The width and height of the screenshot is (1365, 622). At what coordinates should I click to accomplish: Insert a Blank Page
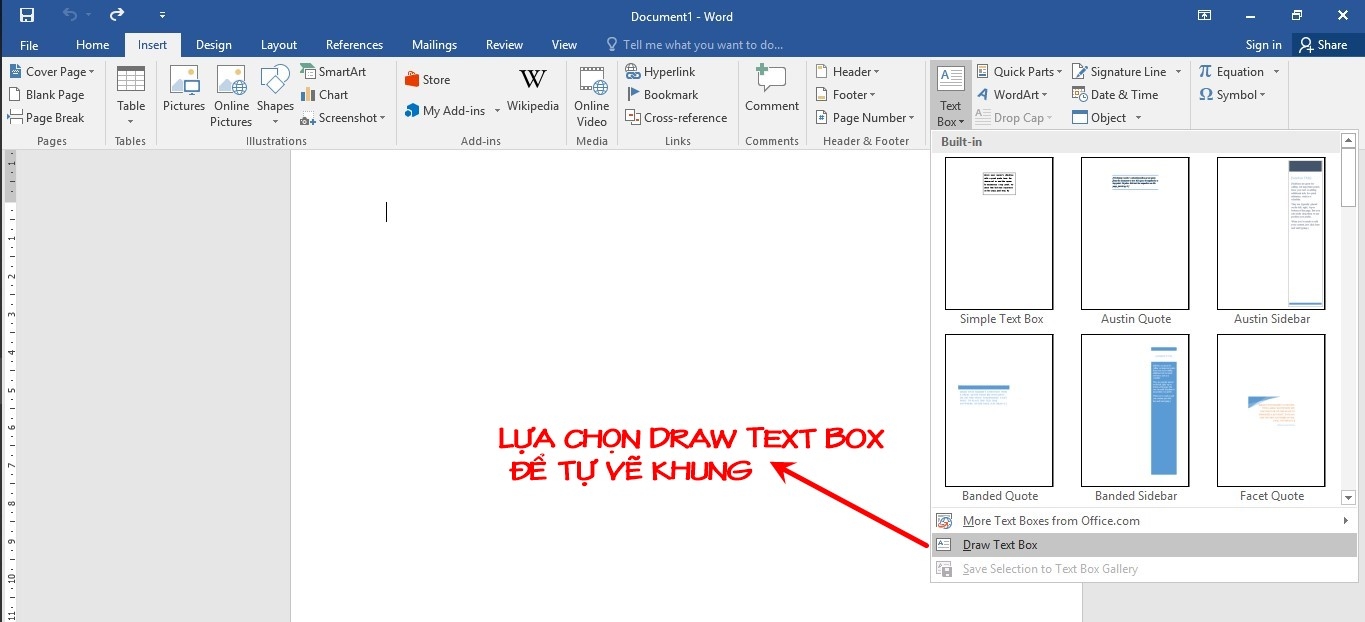tap(47, 95)
